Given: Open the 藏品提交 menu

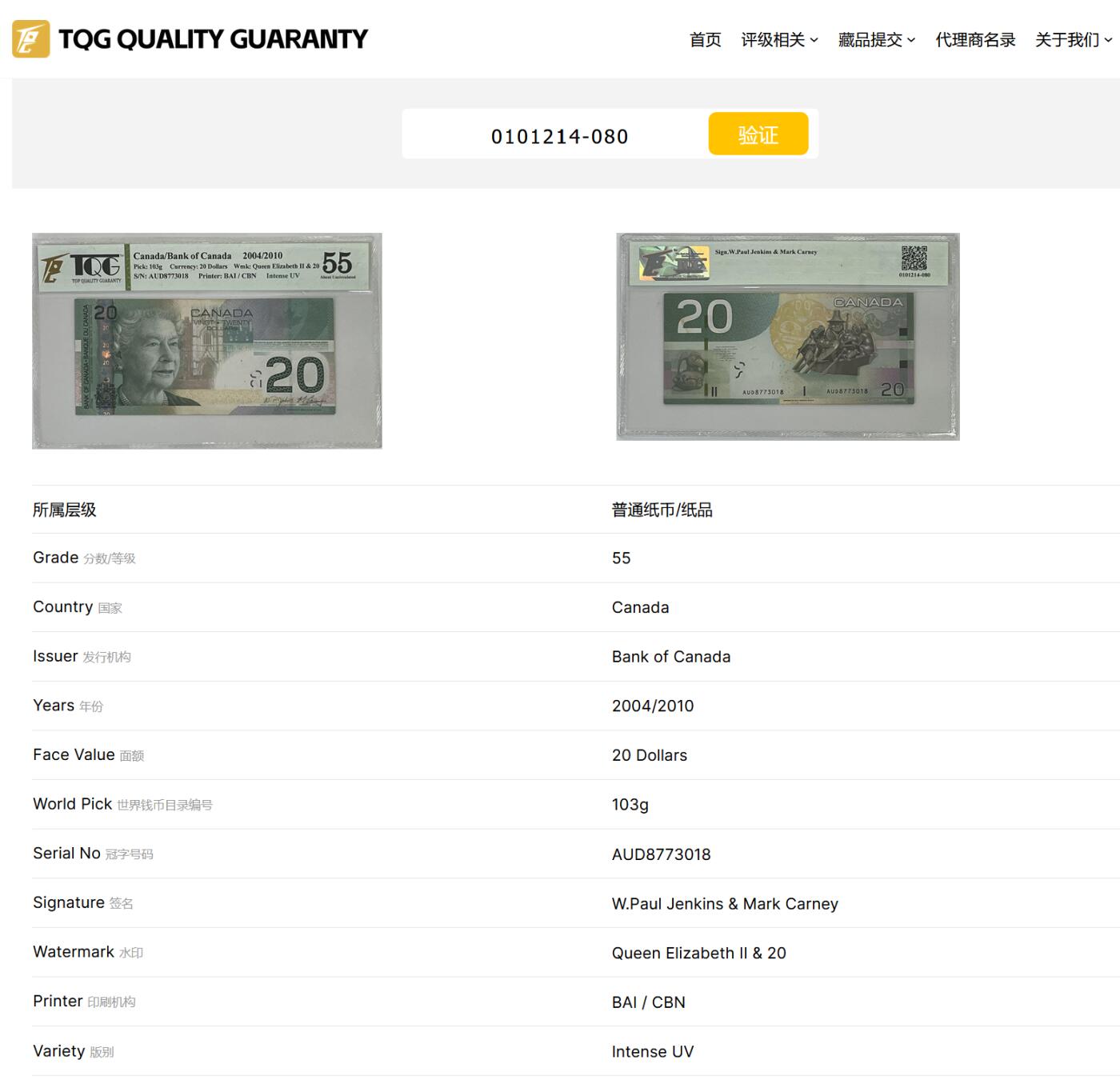Looking at the screenshot, I should coord(870,40).
